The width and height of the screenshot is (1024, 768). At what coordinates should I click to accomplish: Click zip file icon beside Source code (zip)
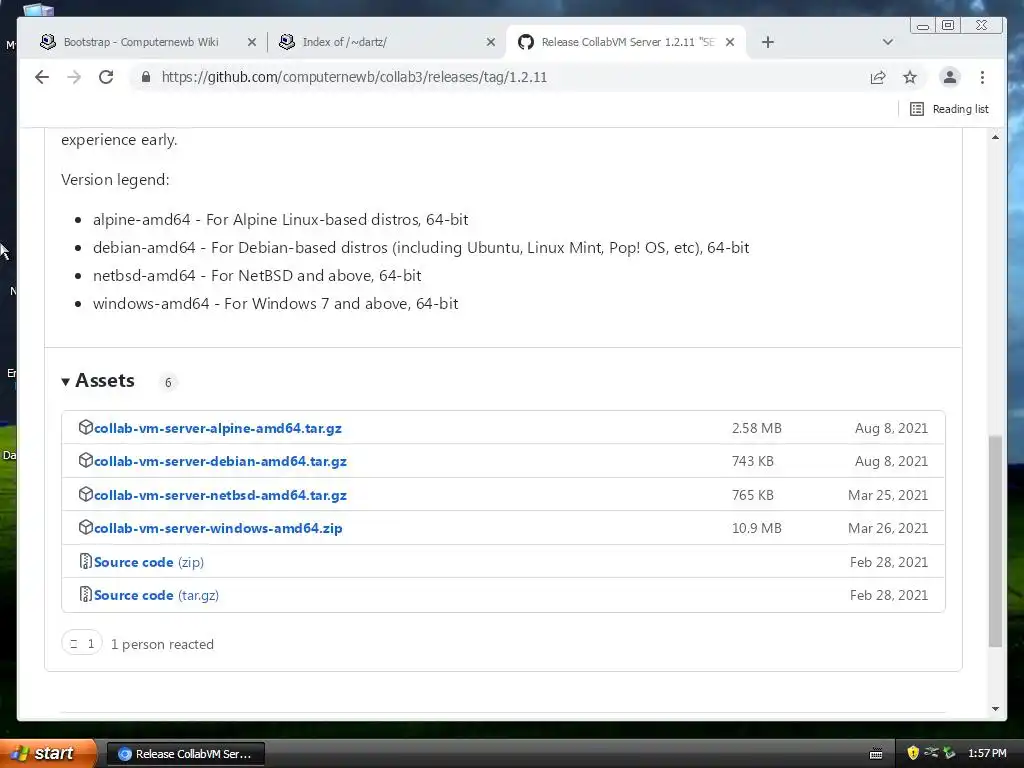(86, 561)
